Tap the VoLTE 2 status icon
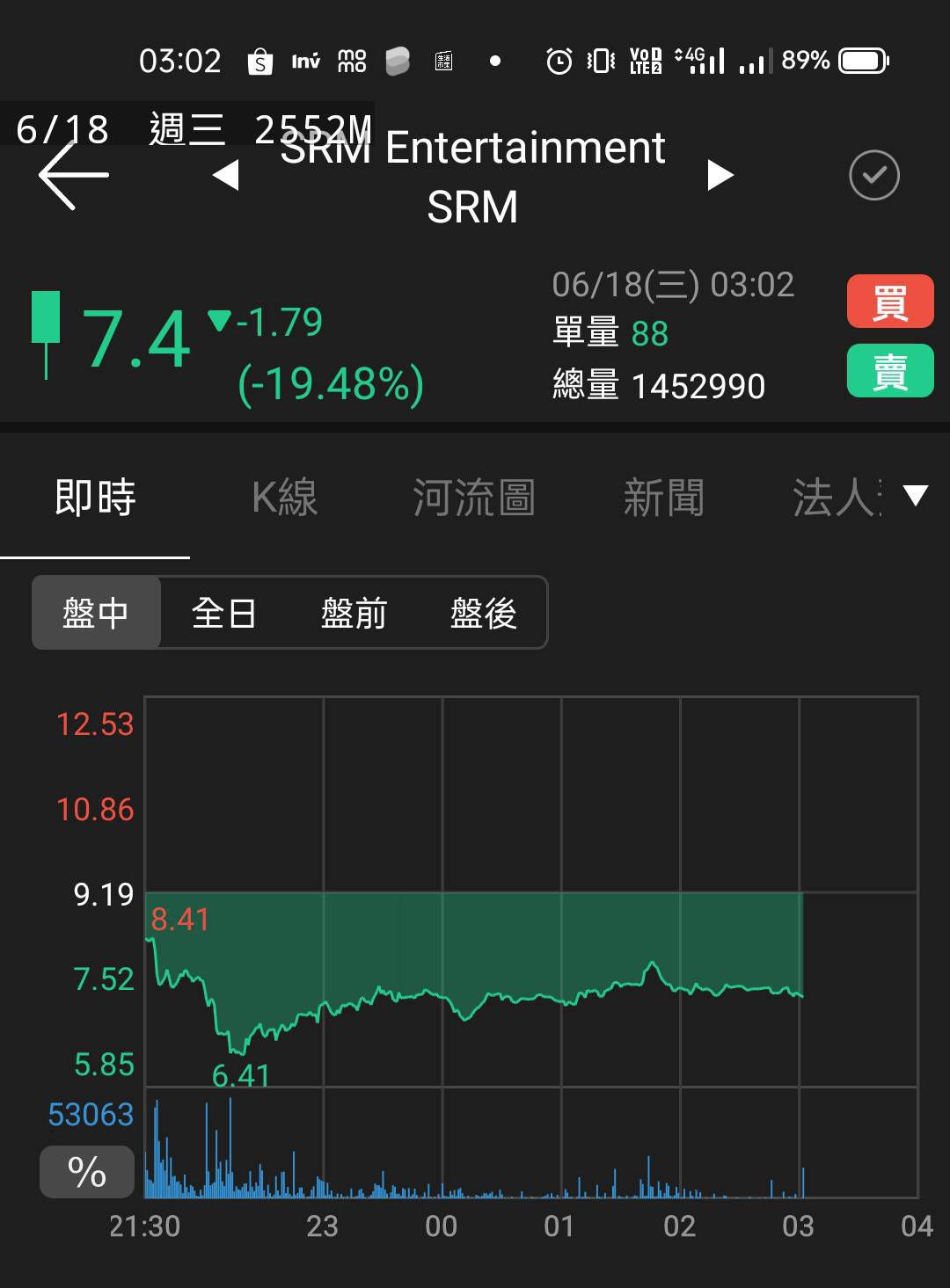This screenshot has height=1288, width=950. [x=646, y=61]
